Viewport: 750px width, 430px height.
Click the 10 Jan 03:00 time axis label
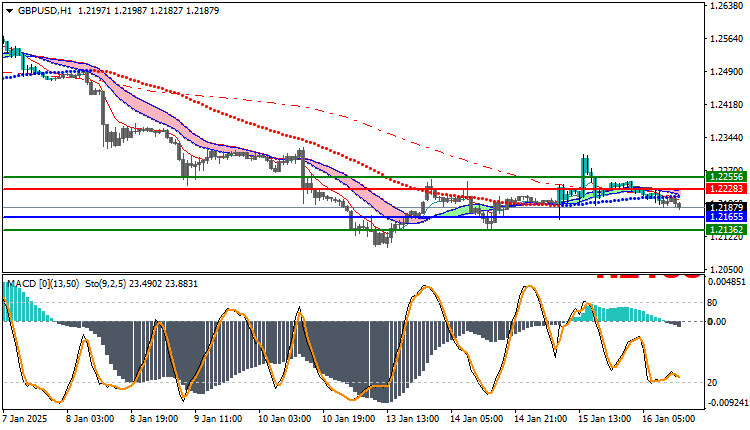pos(285,419)
